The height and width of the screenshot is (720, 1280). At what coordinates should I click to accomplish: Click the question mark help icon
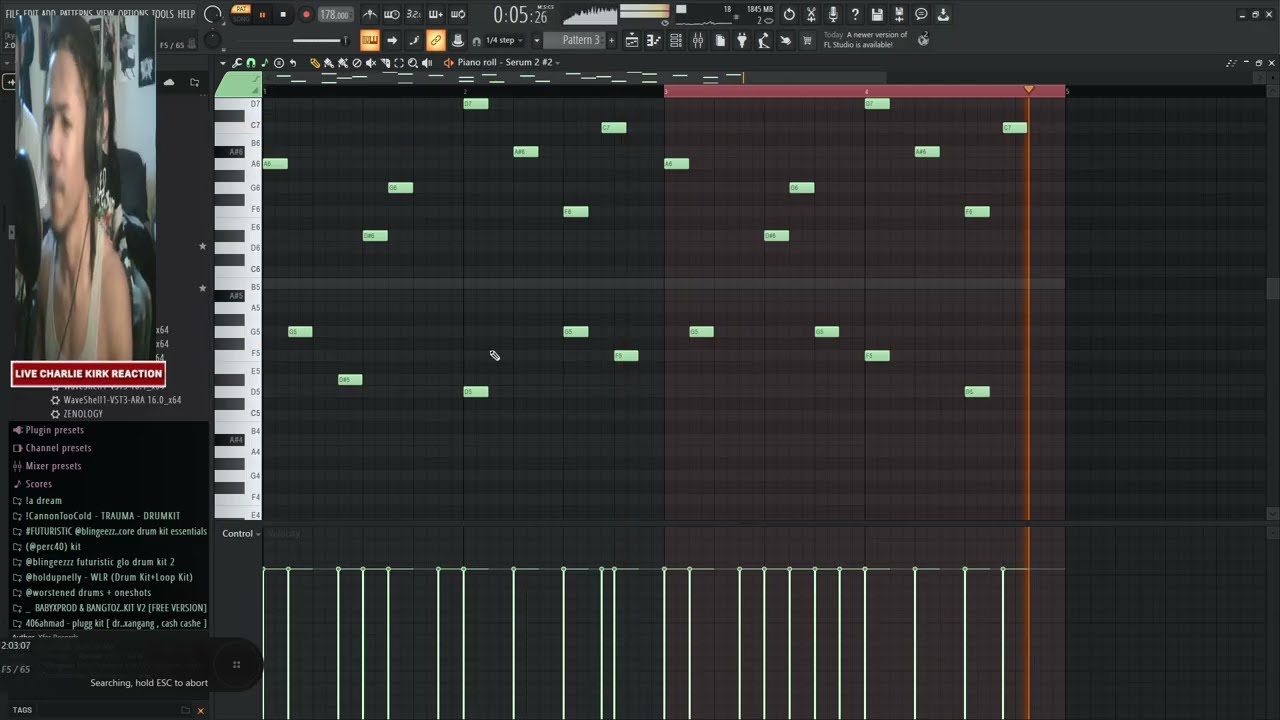coord(855,15)
